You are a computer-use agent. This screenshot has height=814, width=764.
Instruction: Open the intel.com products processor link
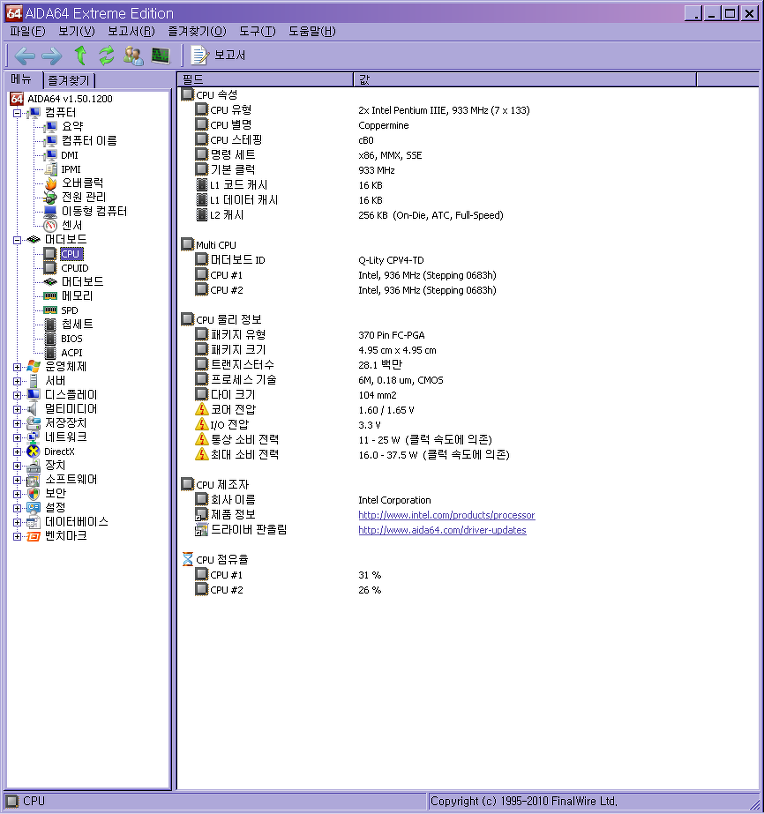pyautogui.click(x=446, y=515)
